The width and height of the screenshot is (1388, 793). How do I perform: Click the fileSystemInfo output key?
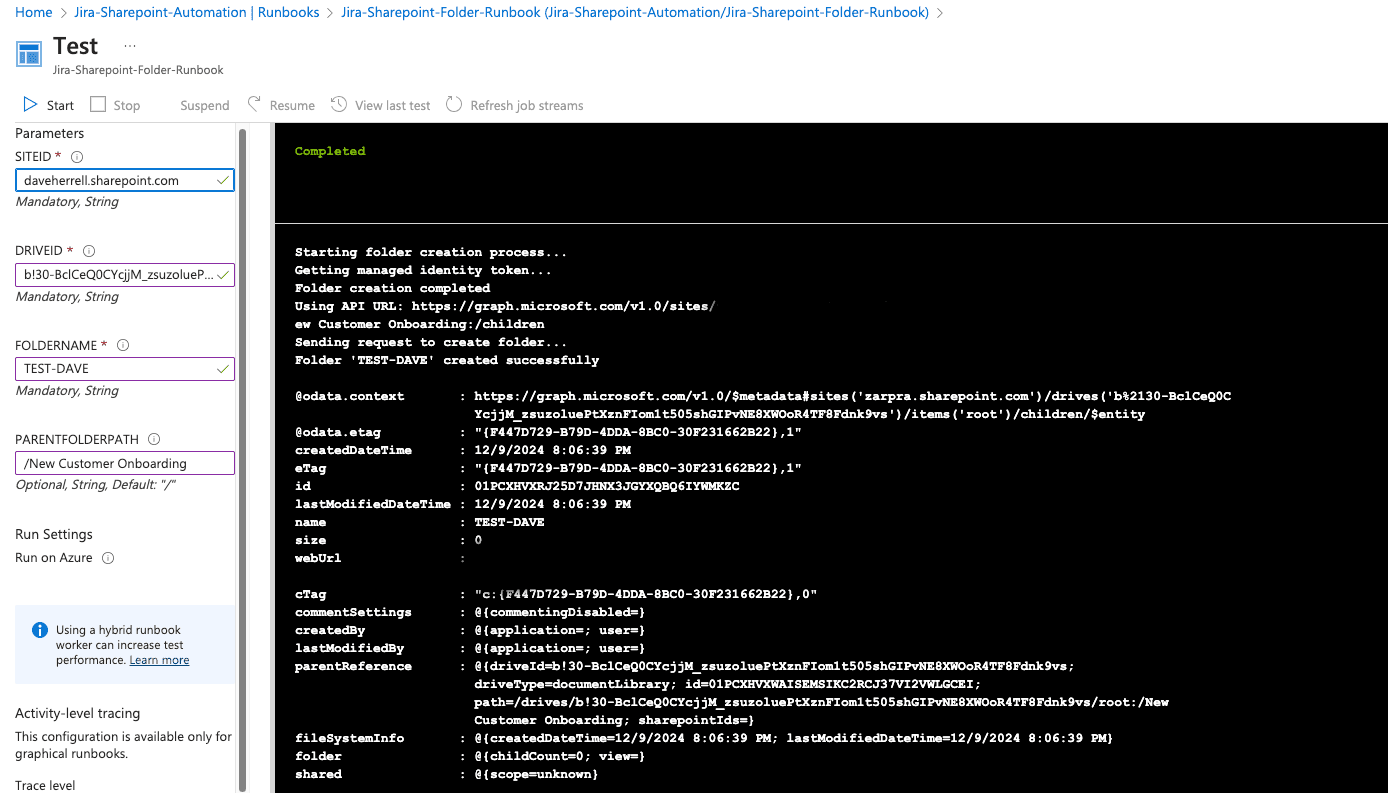coord(349,738)
